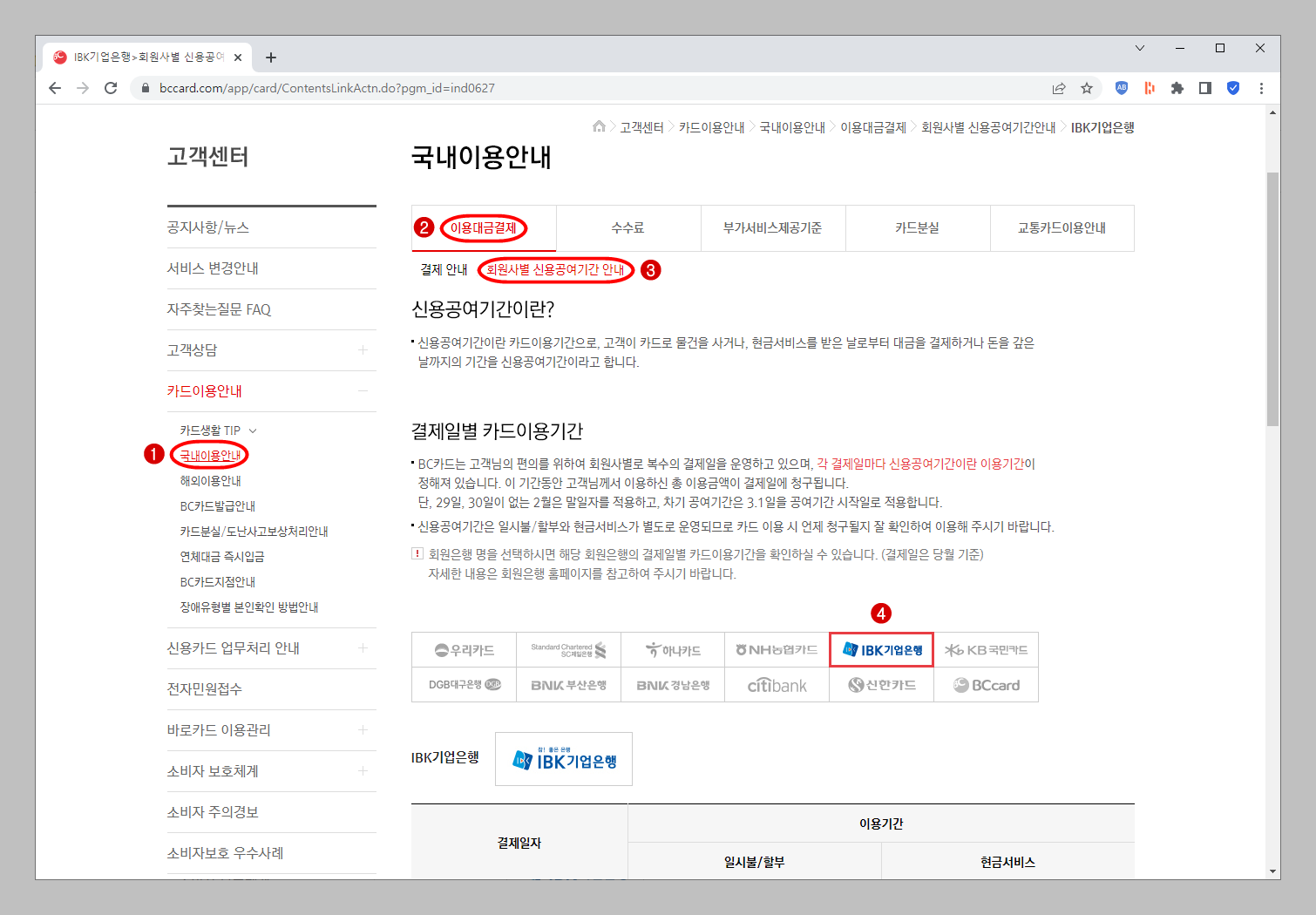This screenshot has height=915, width=1316.
Task: Select the 신한카드 logo
Action: point(881,685)
